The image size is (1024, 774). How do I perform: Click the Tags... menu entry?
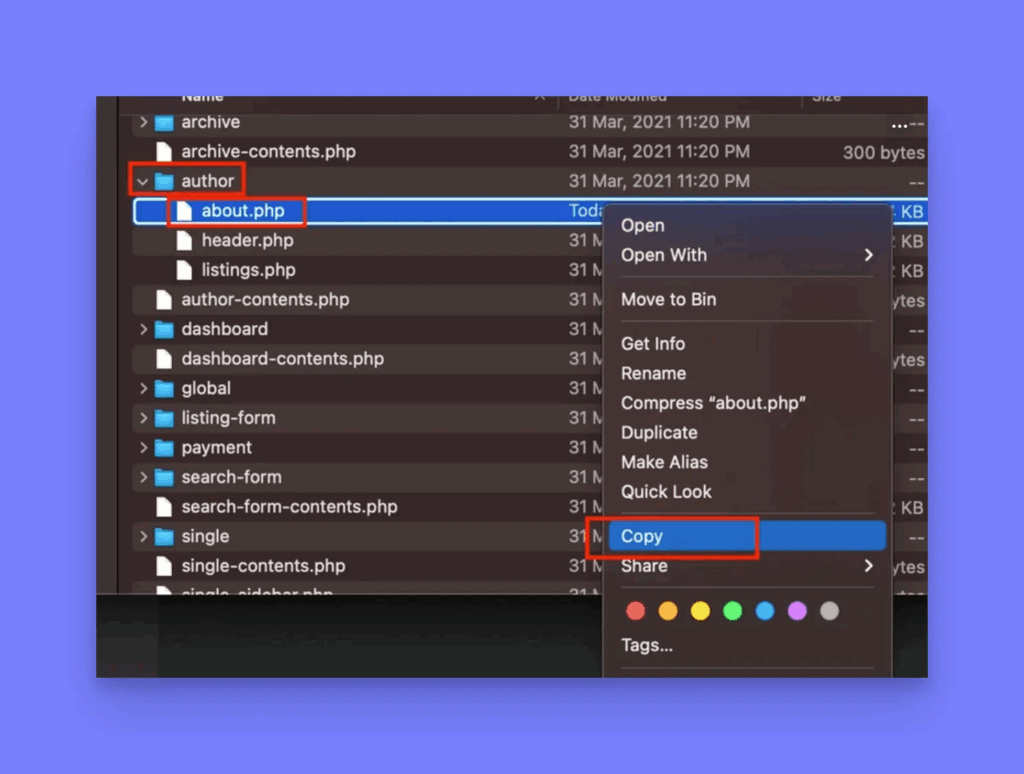(646, 645)
